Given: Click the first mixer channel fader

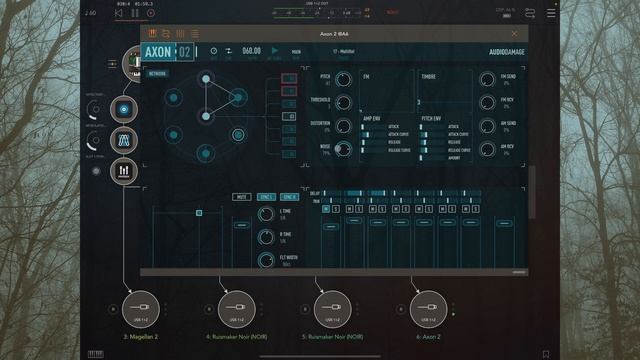Looking at the screenshot, I should pyautogui.click(x=331, y=226).
